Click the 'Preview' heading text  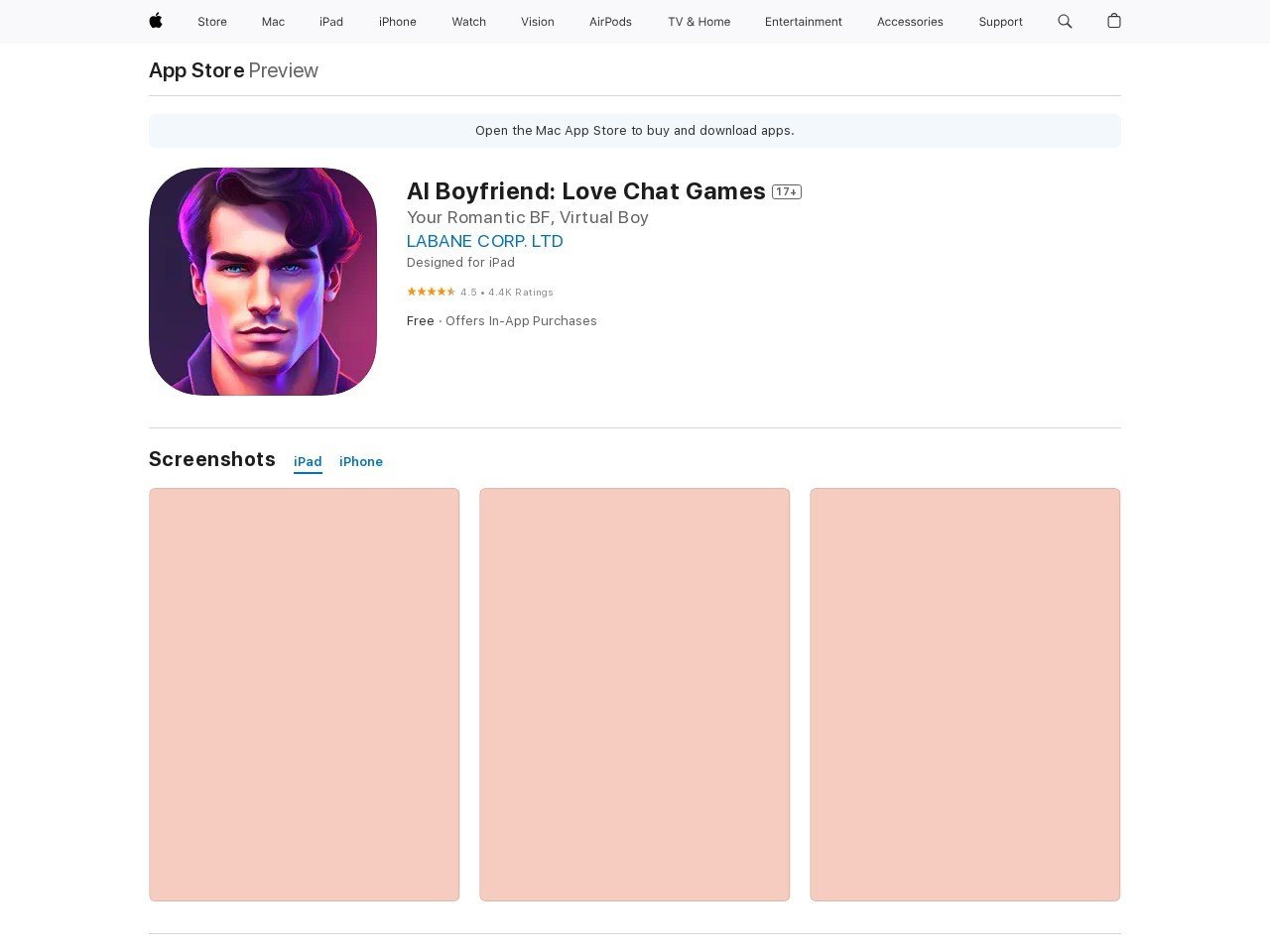click(284, 70)
